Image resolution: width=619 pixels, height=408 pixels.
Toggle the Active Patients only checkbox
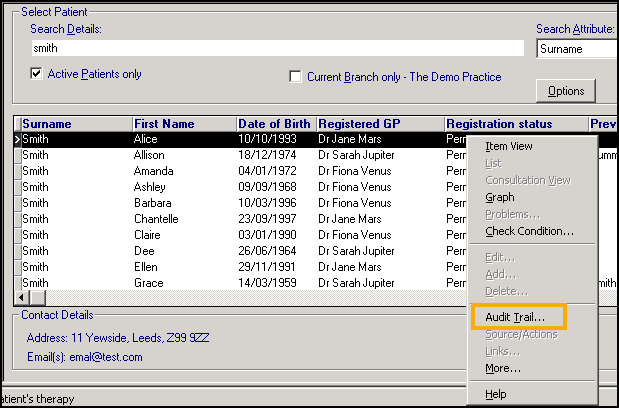click(x=37, y=74)
